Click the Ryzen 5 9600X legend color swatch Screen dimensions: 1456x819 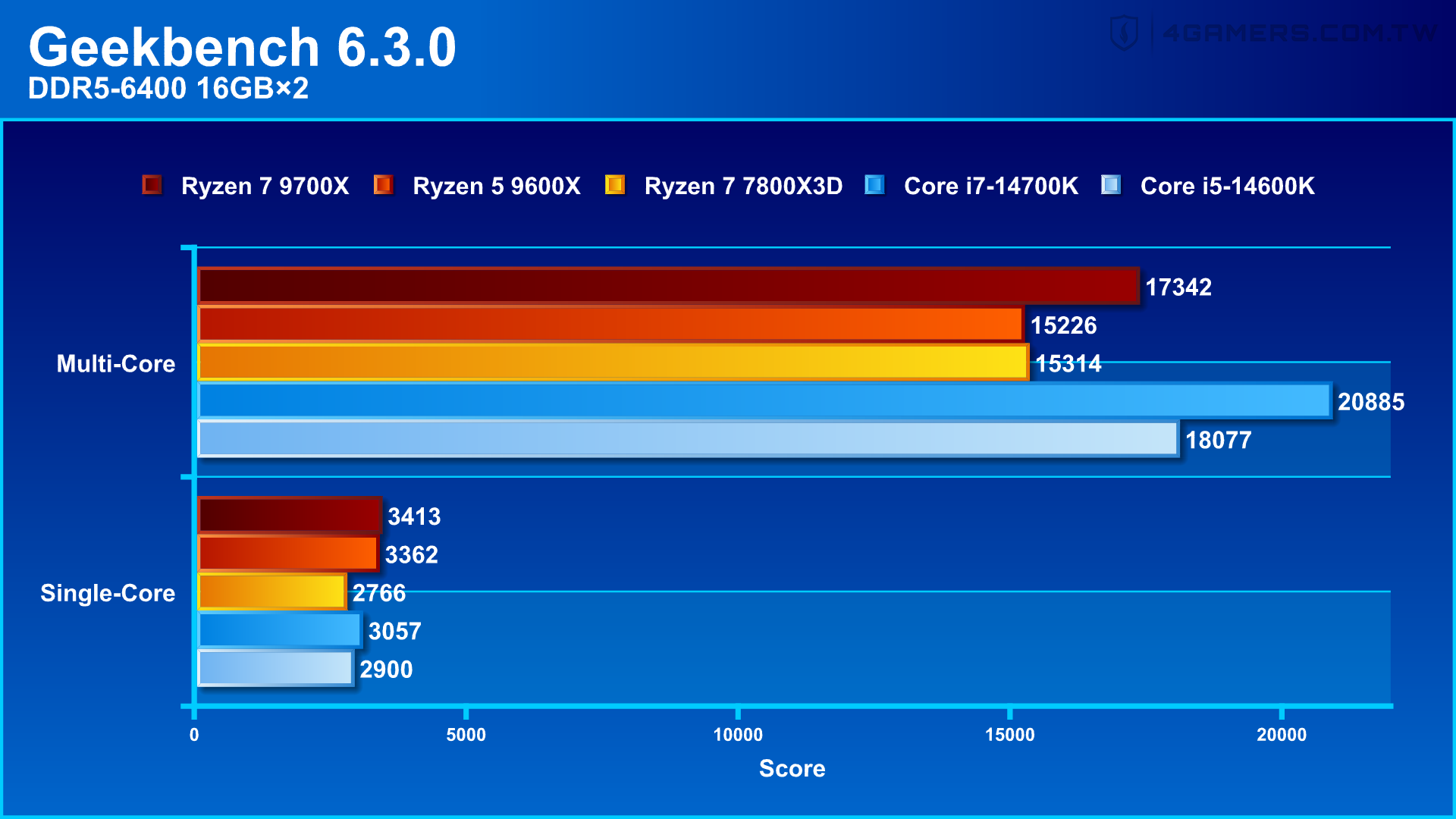383,184
